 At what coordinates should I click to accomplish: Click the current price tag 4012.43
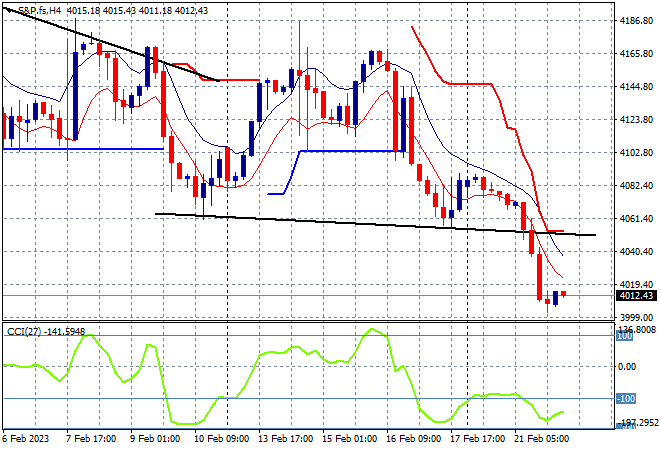[x=636, y=296]
